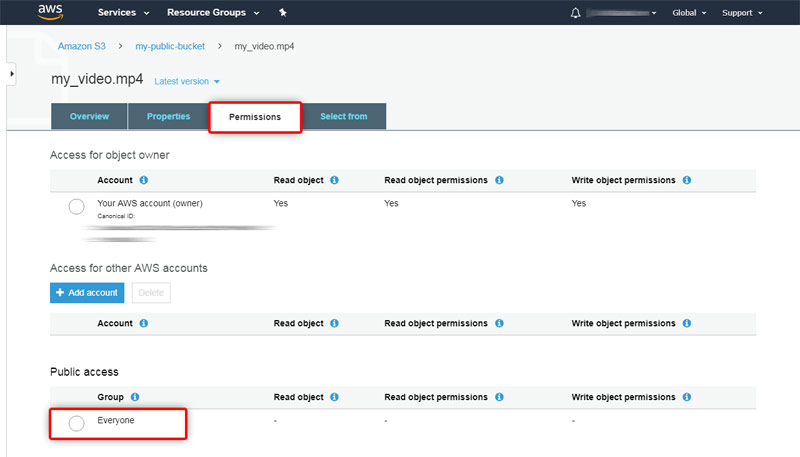Click 'Access for other AWS accounts' heading
The width and height of the screenshot is (800, 457).
click(129, 268)
